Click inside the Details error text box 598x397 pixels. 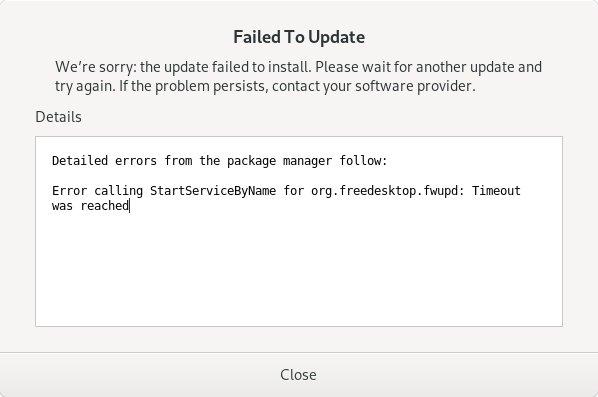(x=299, y=231)
